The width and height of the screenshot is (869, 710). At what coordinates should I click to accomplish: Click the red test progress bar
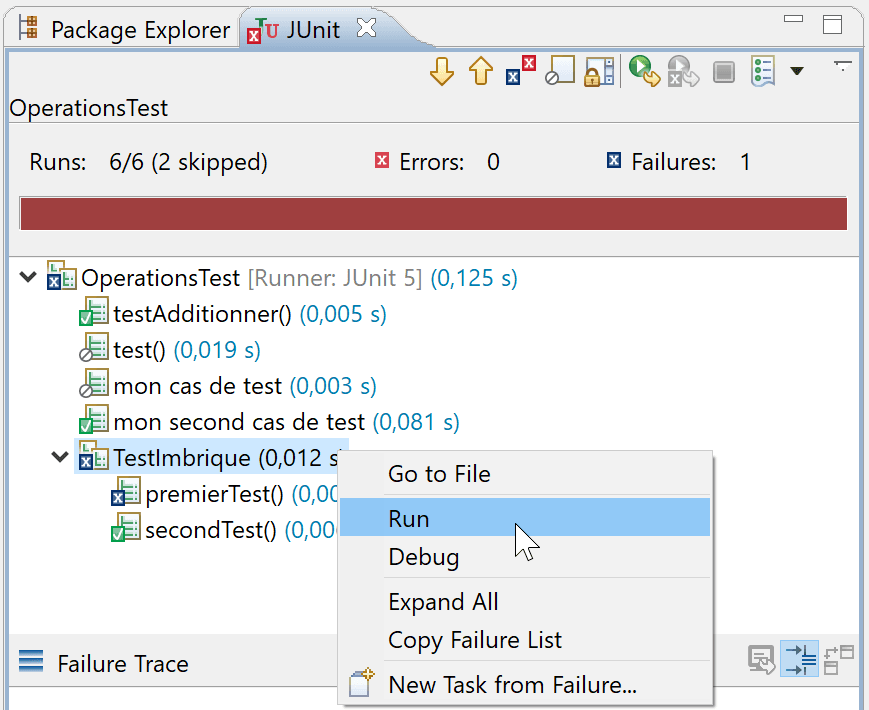(x=433, y=213)
